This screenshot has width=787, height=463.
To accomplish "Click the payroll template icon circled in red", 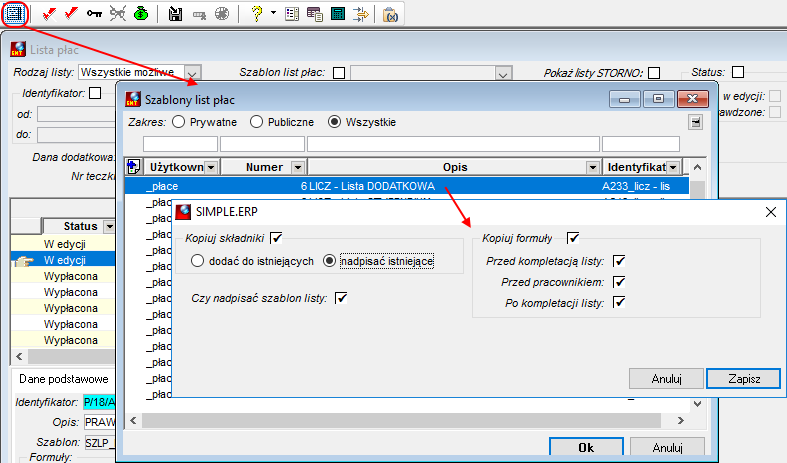I will [x=14, y=14].
